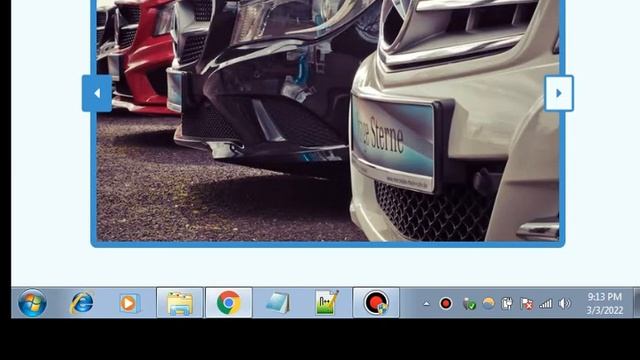640x360 pixels.
Task: Open the Windows Start menu
Action: coord(32,303)
